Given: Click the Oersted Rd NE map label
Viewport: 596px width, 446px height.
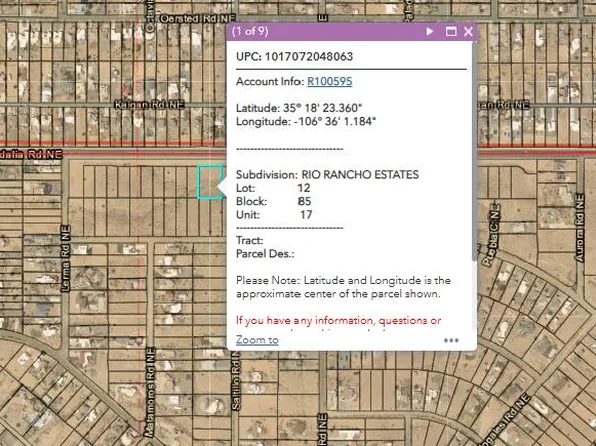Looking at the screenshot, I should [x=198, y=18].
